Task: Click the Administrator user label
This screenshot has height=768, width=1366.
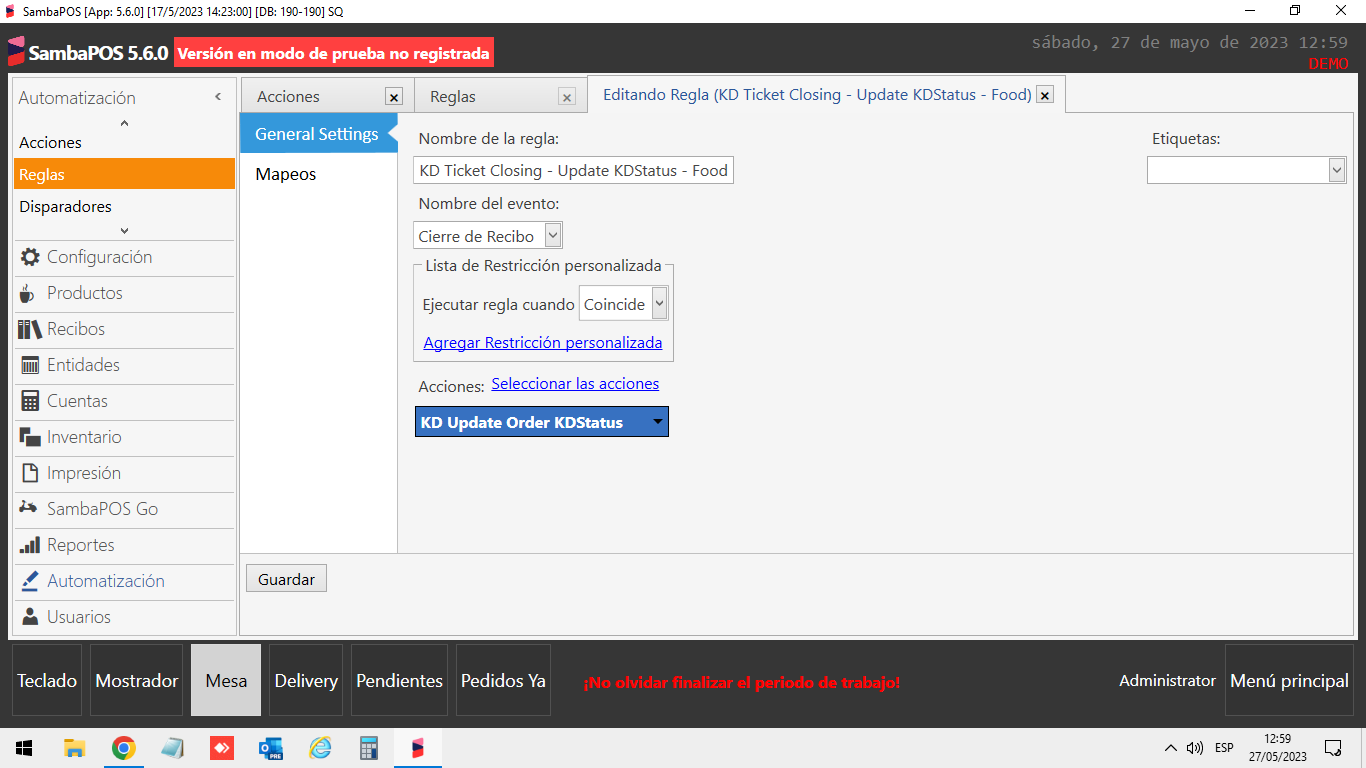Action: (1167, 680)
